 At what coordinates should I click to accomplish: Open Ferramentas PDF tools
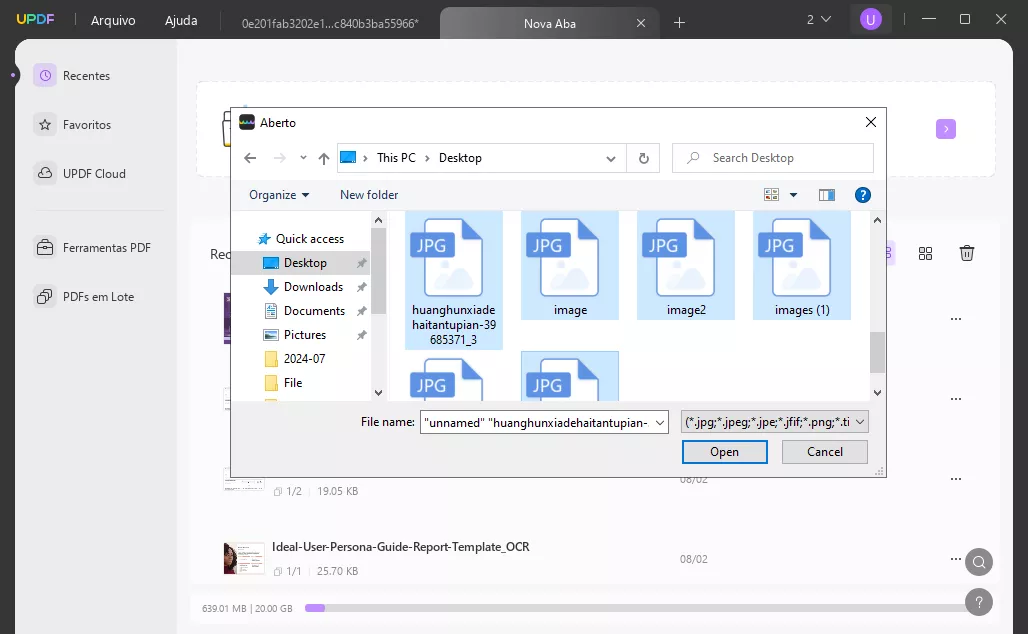[x=92, y=248]
